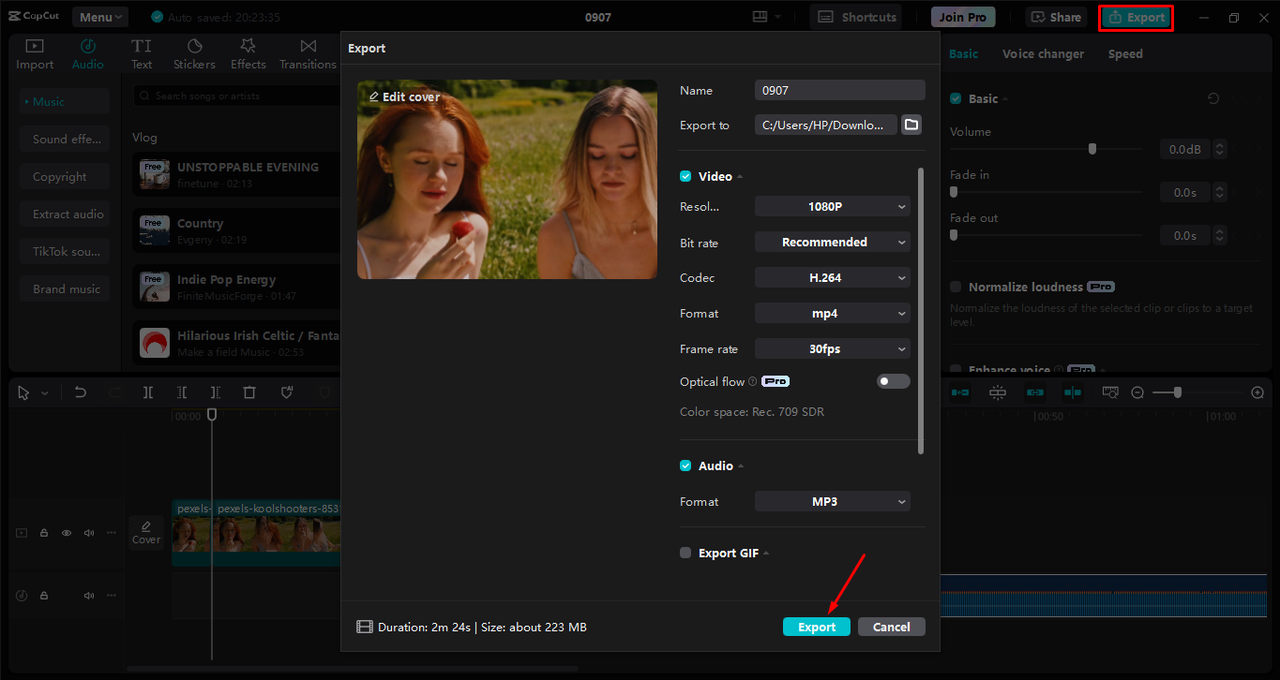Image resolution: width=1280 pixels, height=680 pixels.
Task: Open the Stickers tab
Action: [194, 54]
